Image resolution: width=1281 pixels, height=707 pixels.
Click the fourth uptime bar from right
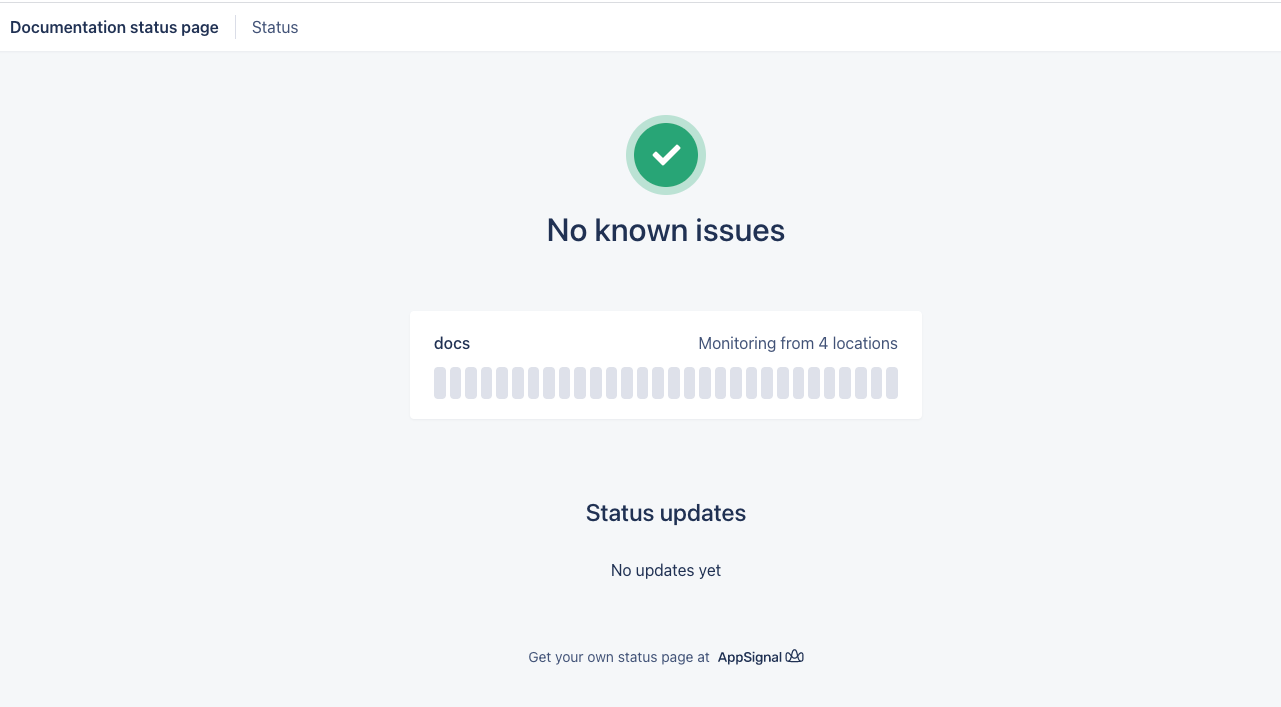click(x=845, y=383)
